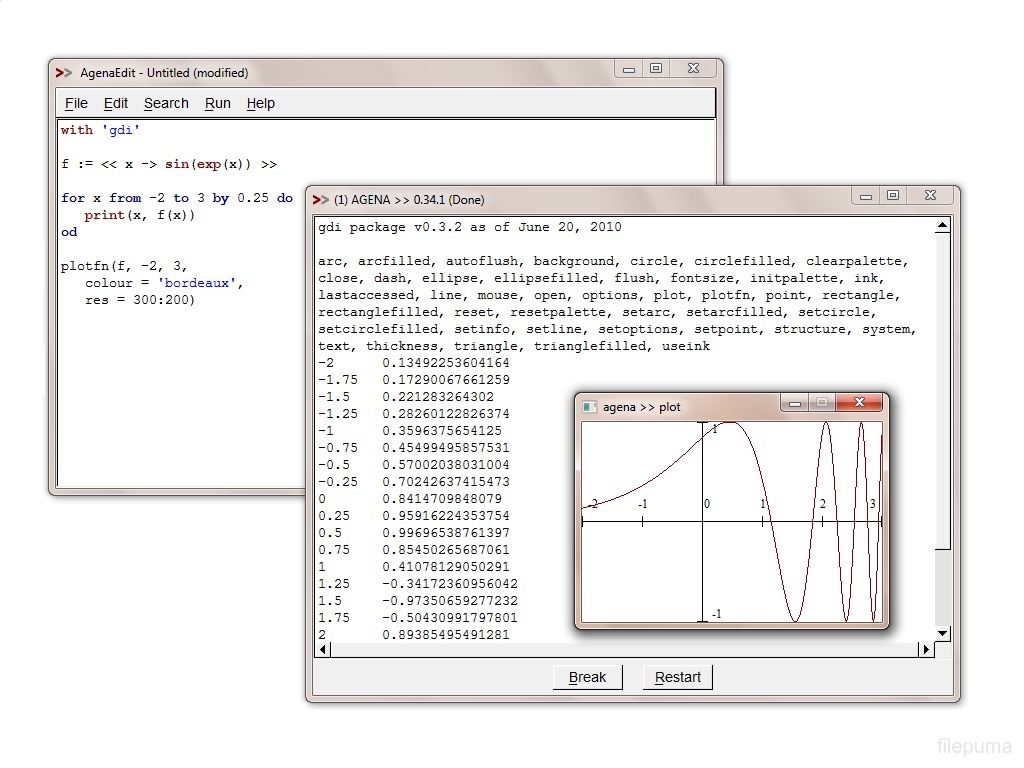Viewport: 1024px width, 768px height.
Task: Click the AGENA output window title icon
Action: (x=320, y=199)
